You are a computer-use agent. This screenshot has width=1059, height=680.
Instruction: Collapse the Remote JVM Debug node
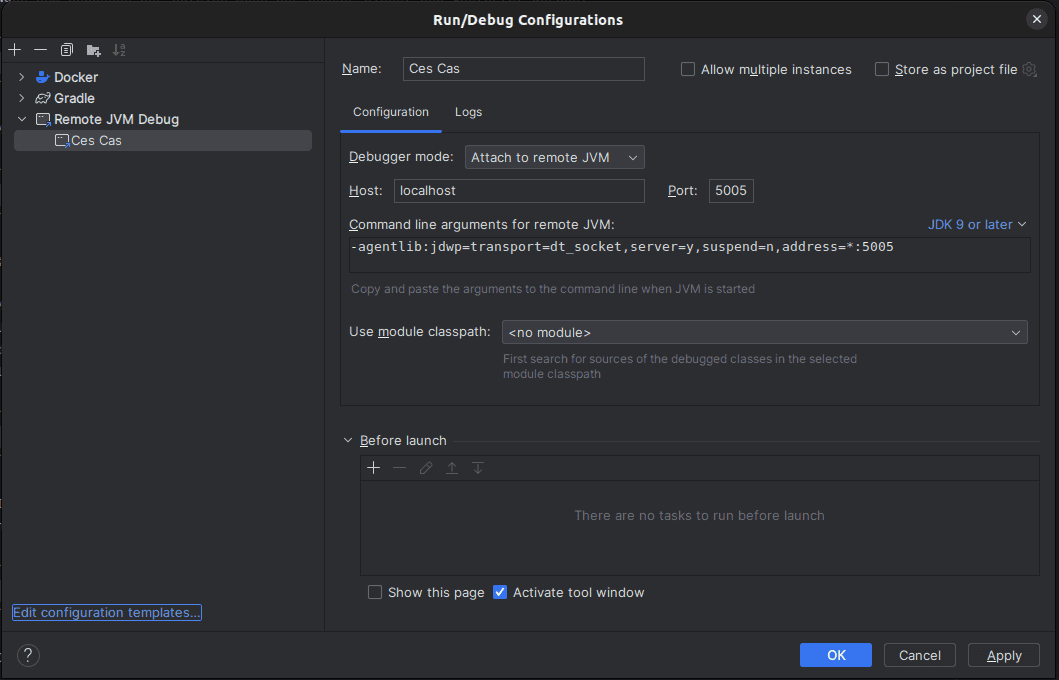(x=22, y=120)
